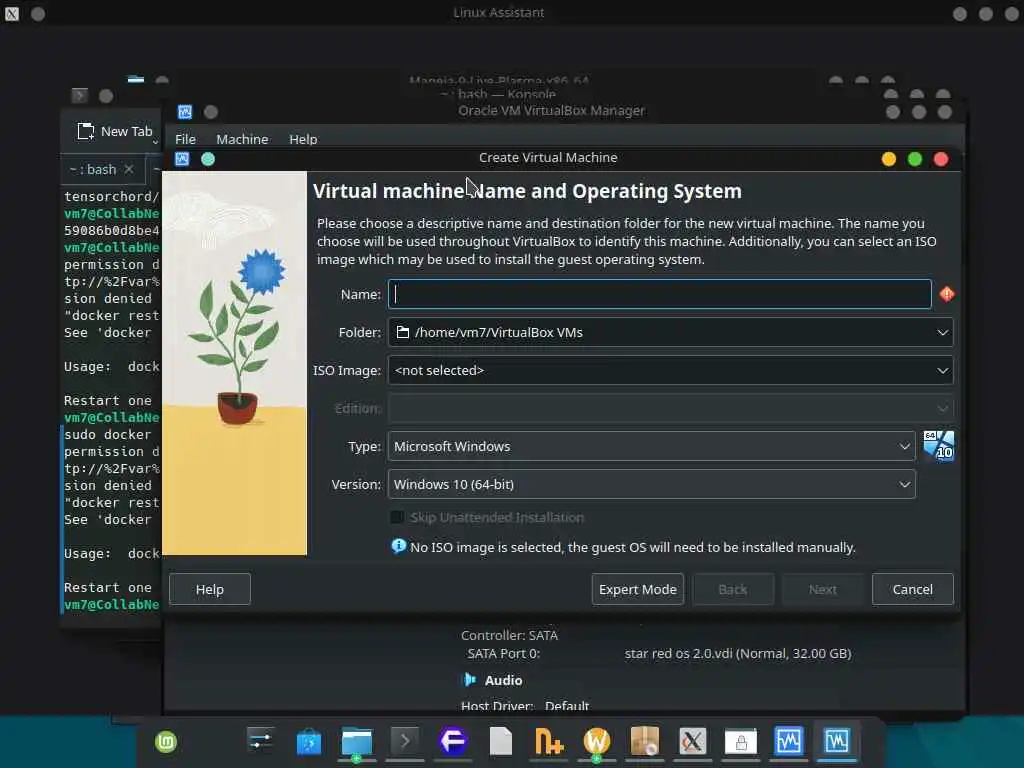Open the Linux Mint start menu

(166, 742)
